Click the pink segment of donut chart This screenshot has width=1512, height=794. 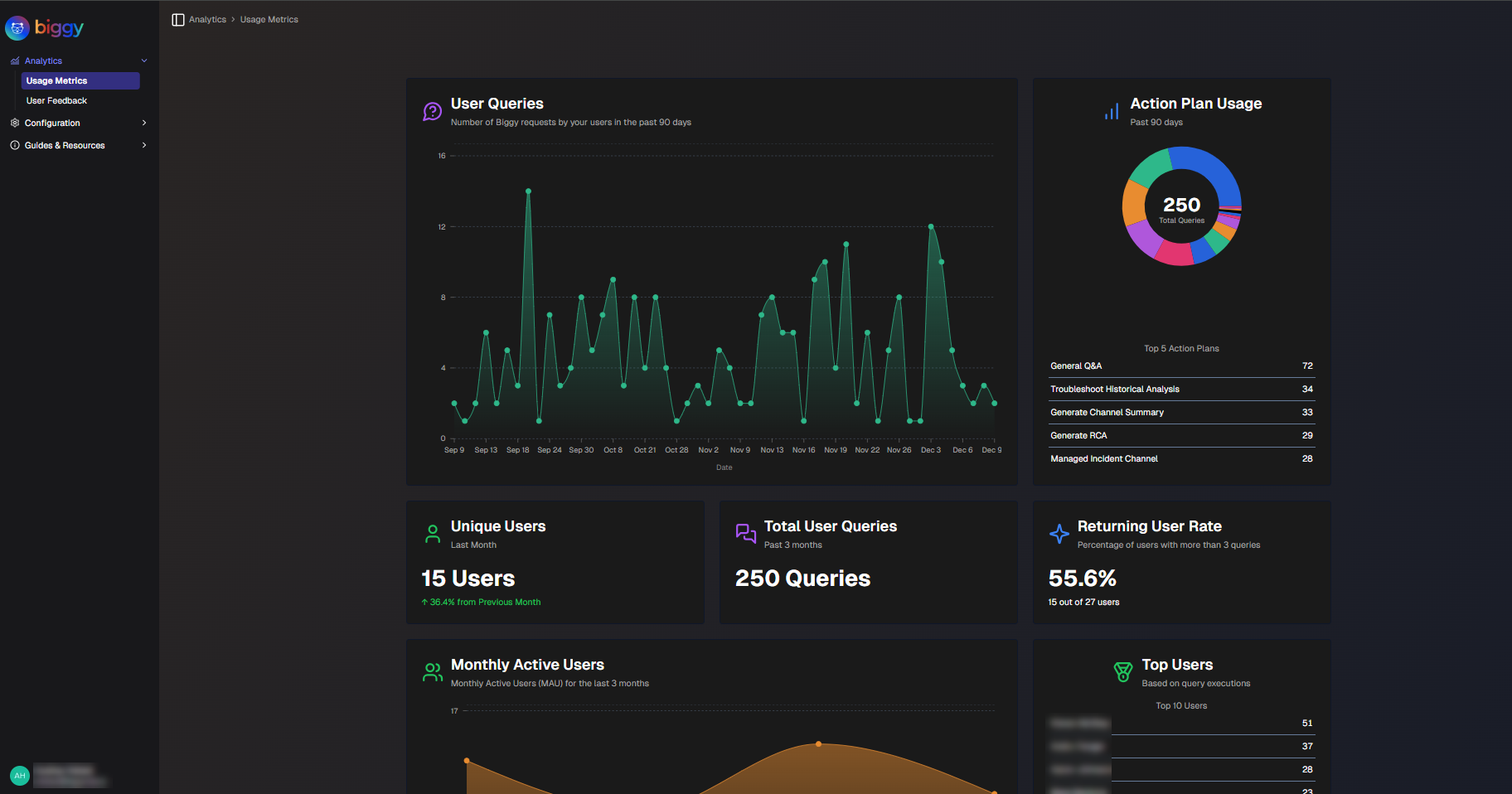1175,253
